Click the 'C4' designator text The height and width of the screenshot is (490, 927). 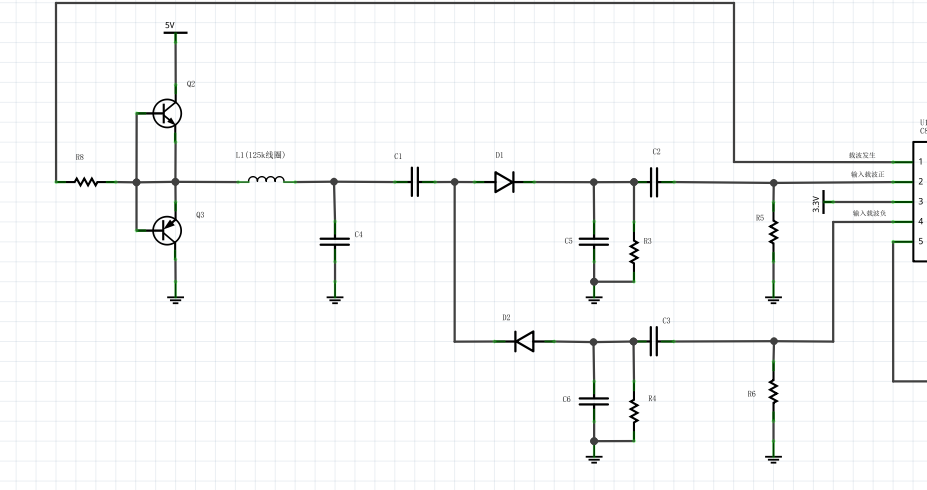(x=359, y=235)
